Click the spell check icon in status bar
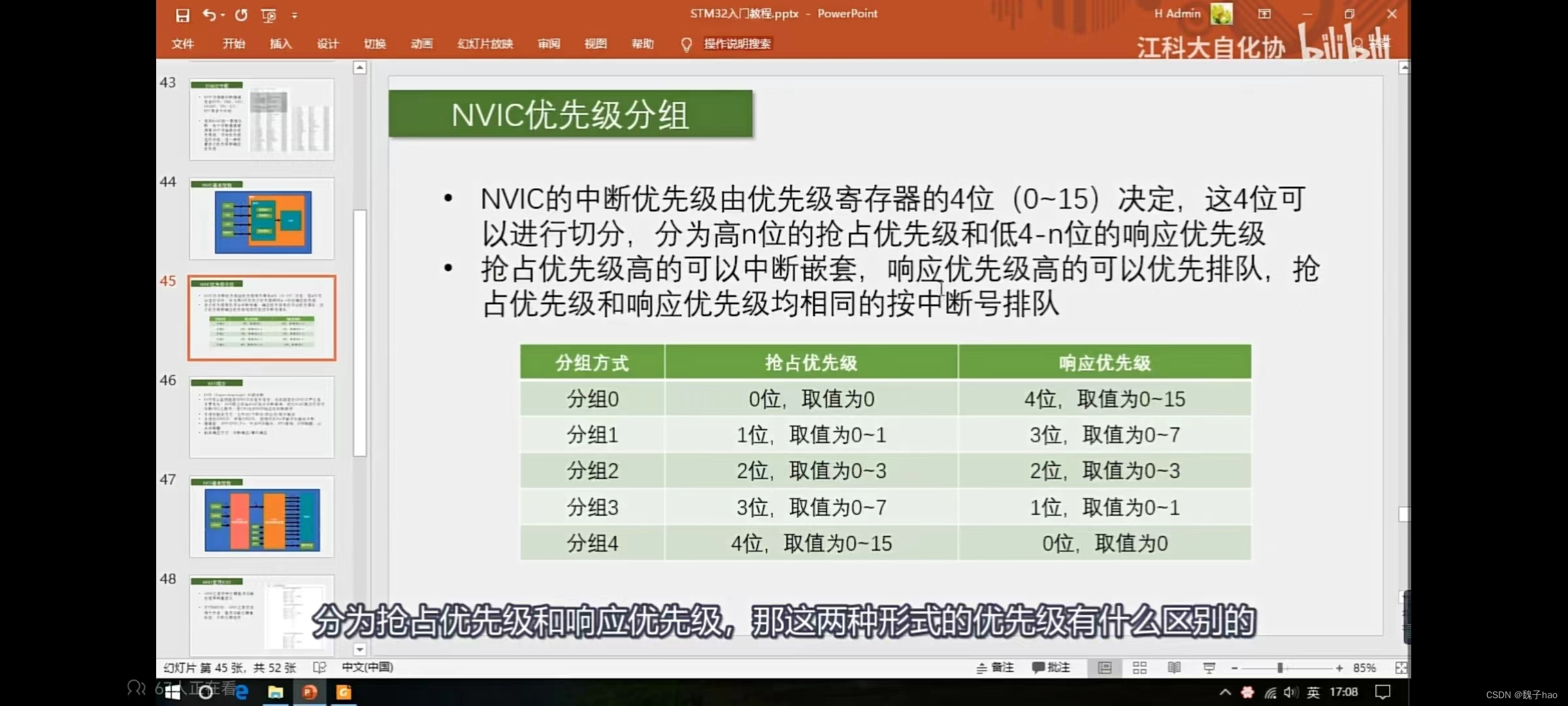1568x706 pixels. 319,667
